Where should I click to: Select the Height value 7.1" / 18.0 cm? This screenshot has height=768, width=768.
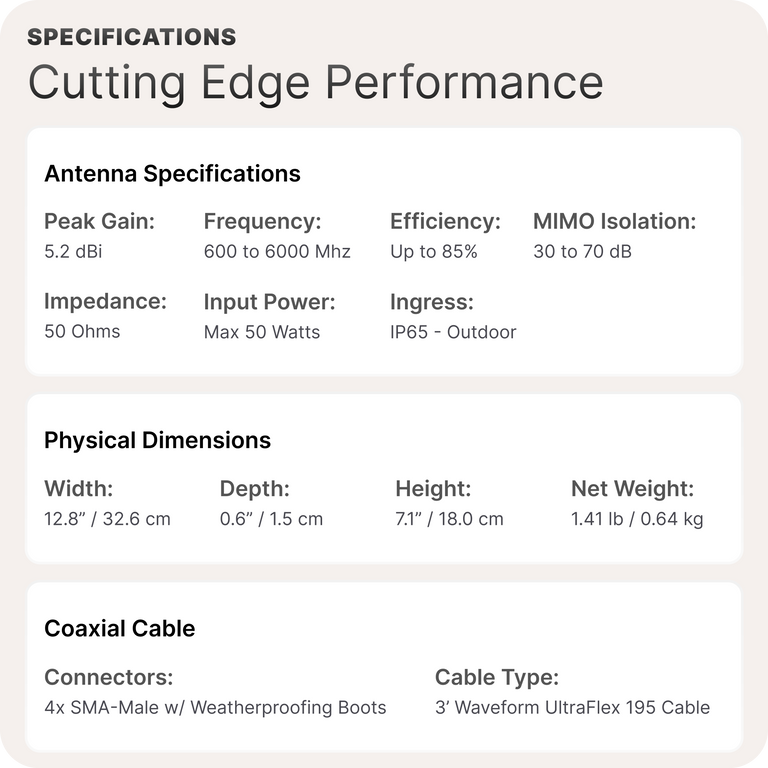tap(449, 519)
